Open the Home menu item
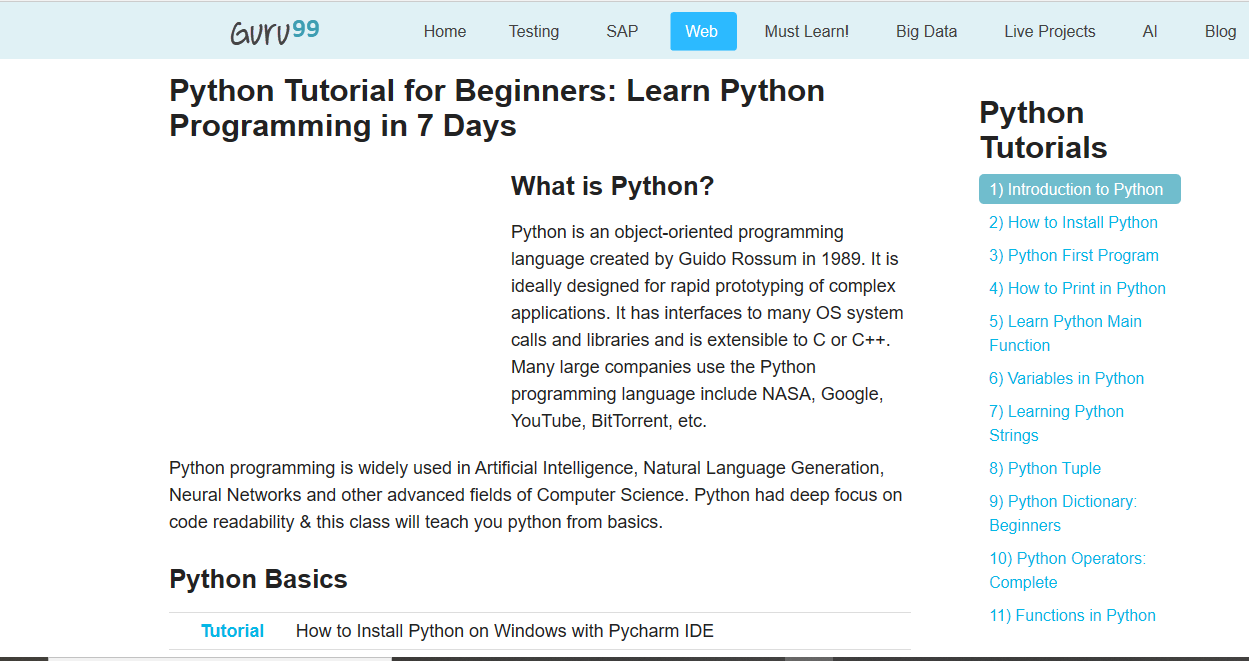Screen dimensions: 1249x661 (444, 31)
